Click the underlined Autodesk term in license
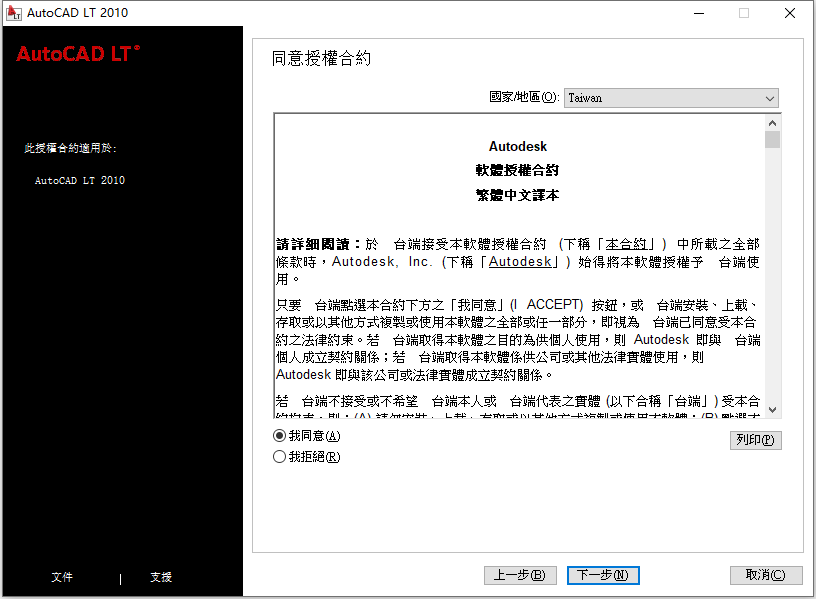The image size is (816, 599). [x=520, y=262]
